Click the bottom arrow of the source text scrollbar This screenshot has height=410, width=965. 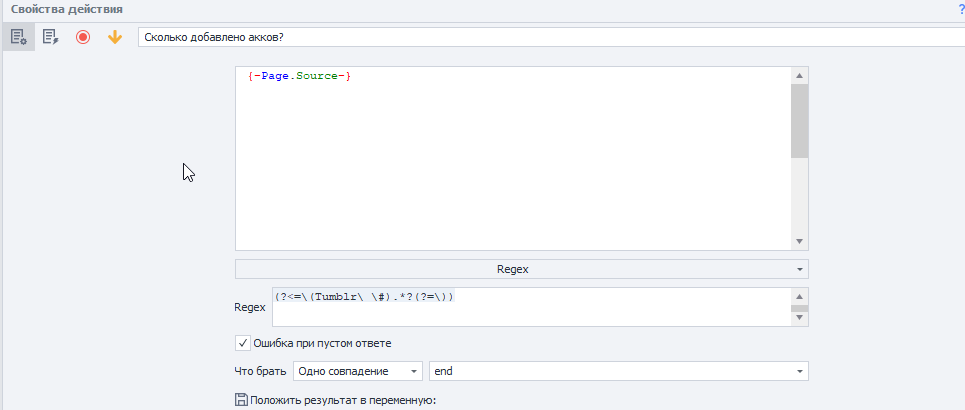point(799,242)
